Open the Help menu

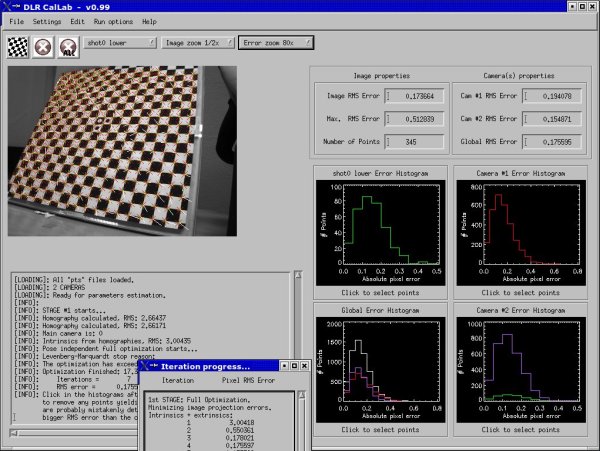coord(149,21)
